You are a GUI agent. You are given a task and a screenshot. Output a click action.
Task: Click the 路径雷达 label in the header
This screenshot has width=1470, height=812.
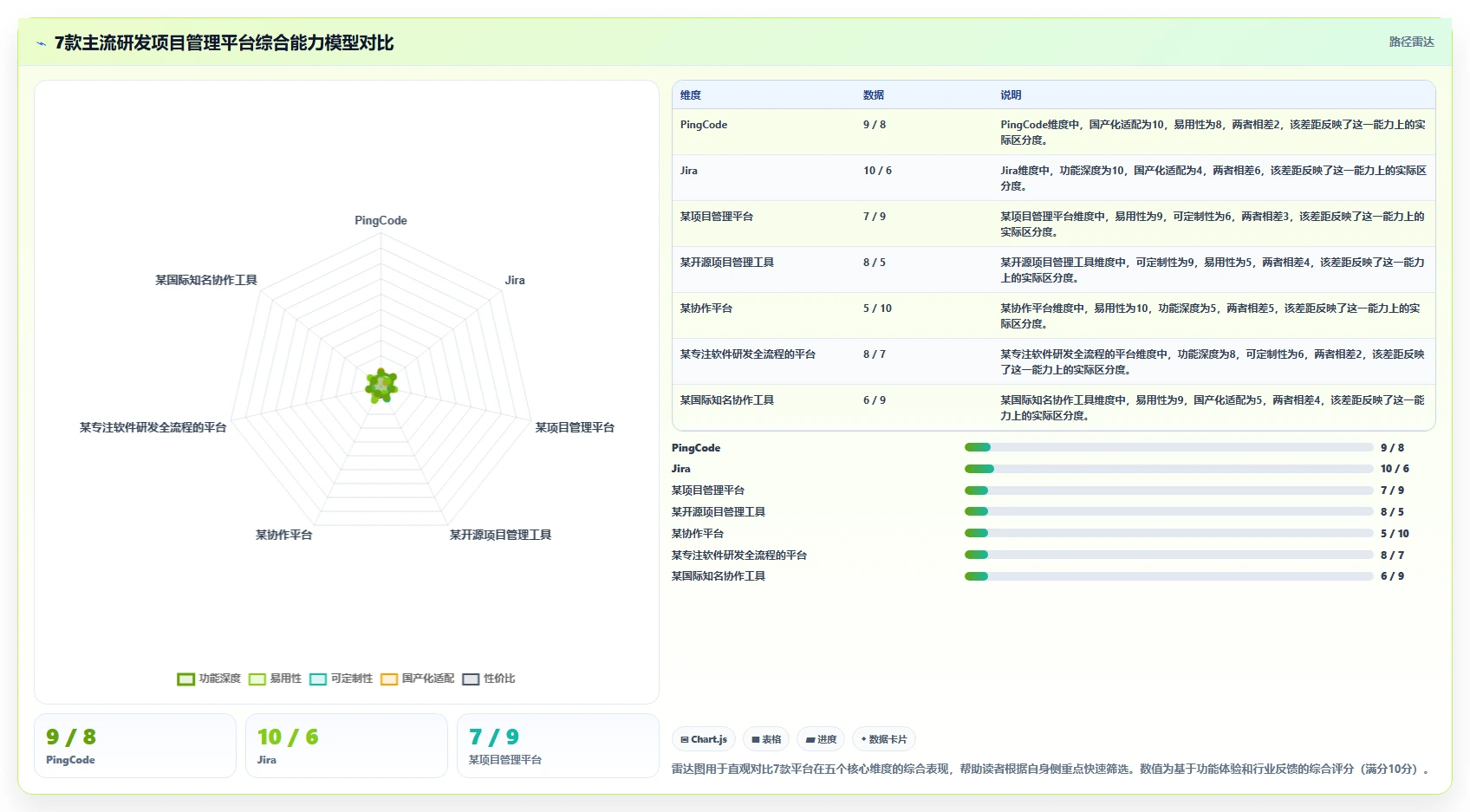tap(1411, 42)
